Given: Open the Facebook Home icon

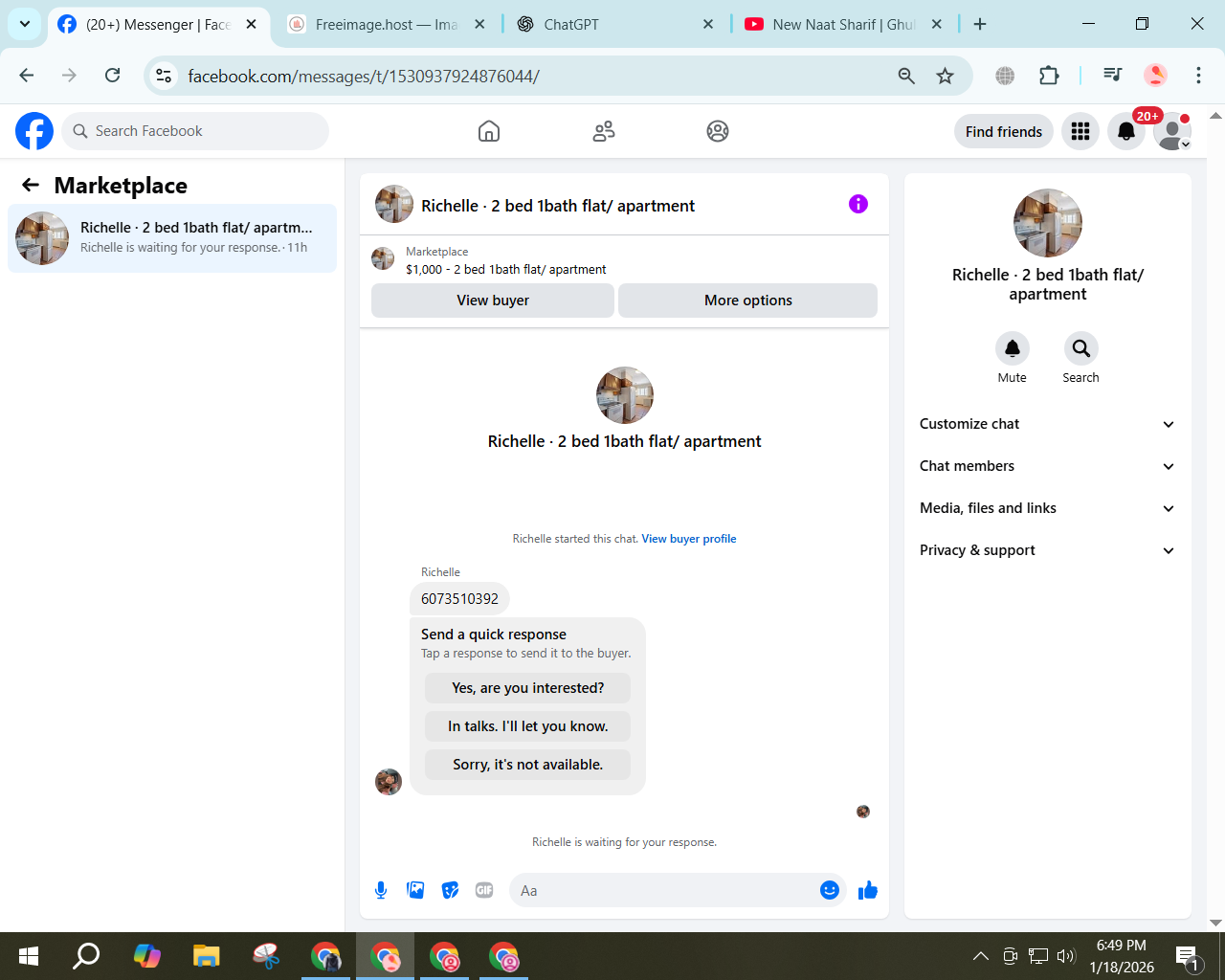Looking at the screenshot, I should tap(489, 131).
